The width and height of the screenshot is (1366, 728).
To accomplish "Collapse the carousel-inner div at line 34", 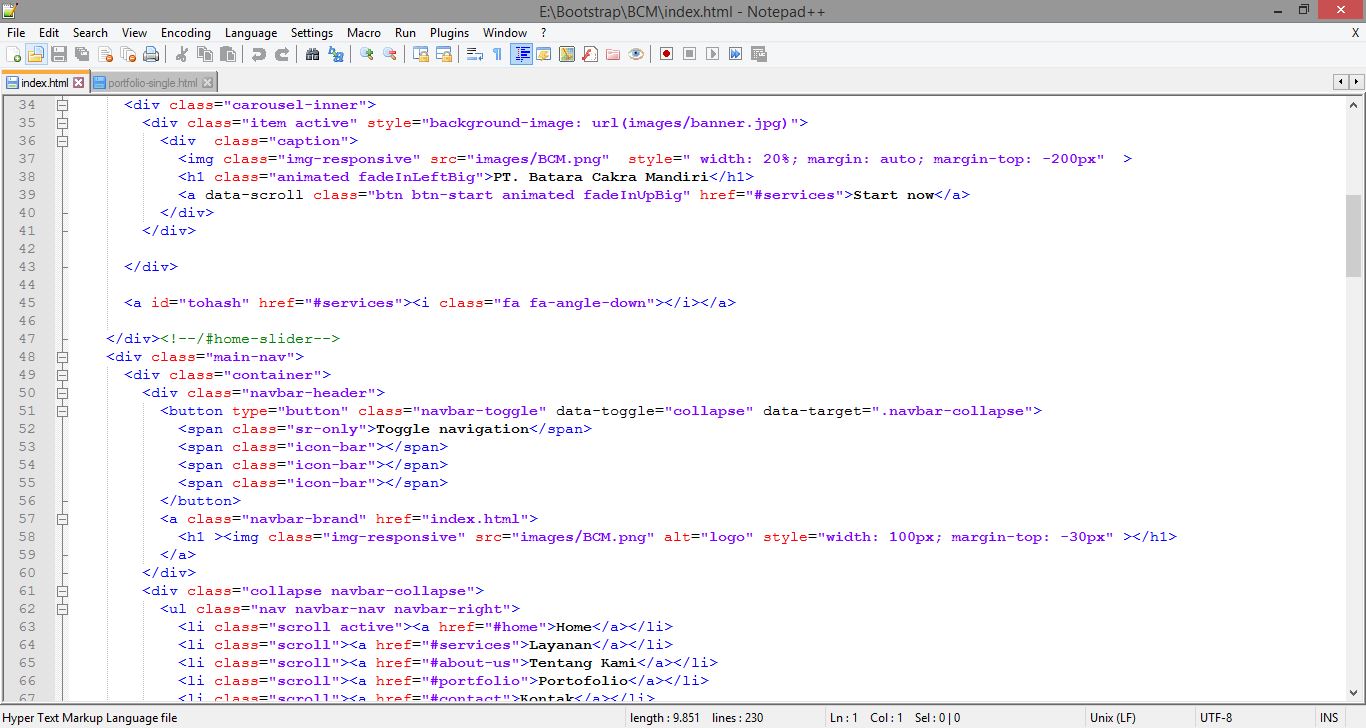I will [x=62, y=105].
